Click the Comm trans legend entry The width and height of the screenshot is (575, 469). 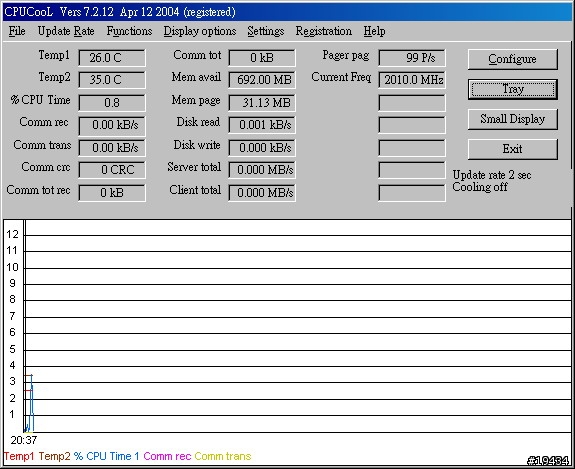(223, 456)
